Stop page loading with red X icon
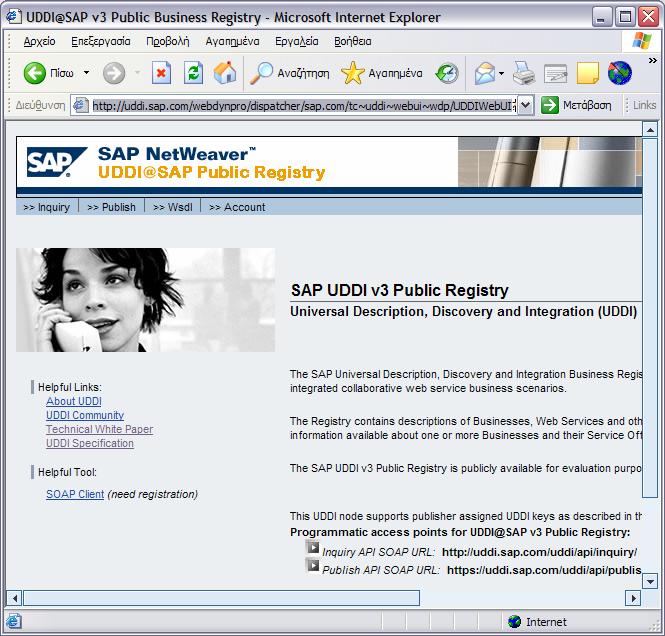665x636 pixels. (161, 73)
